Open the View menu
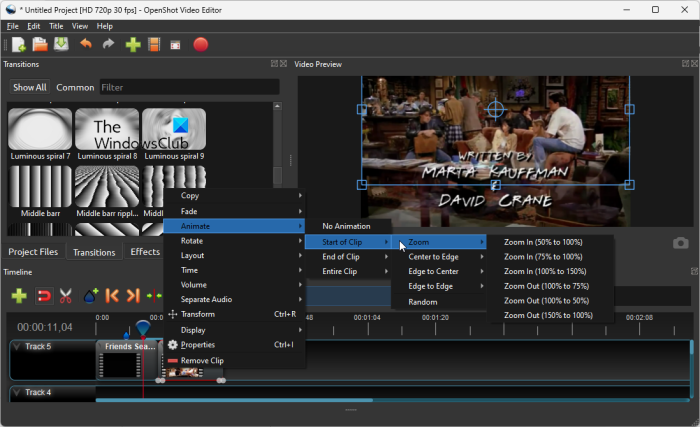700x427 pixels. [x=80, y=26]
